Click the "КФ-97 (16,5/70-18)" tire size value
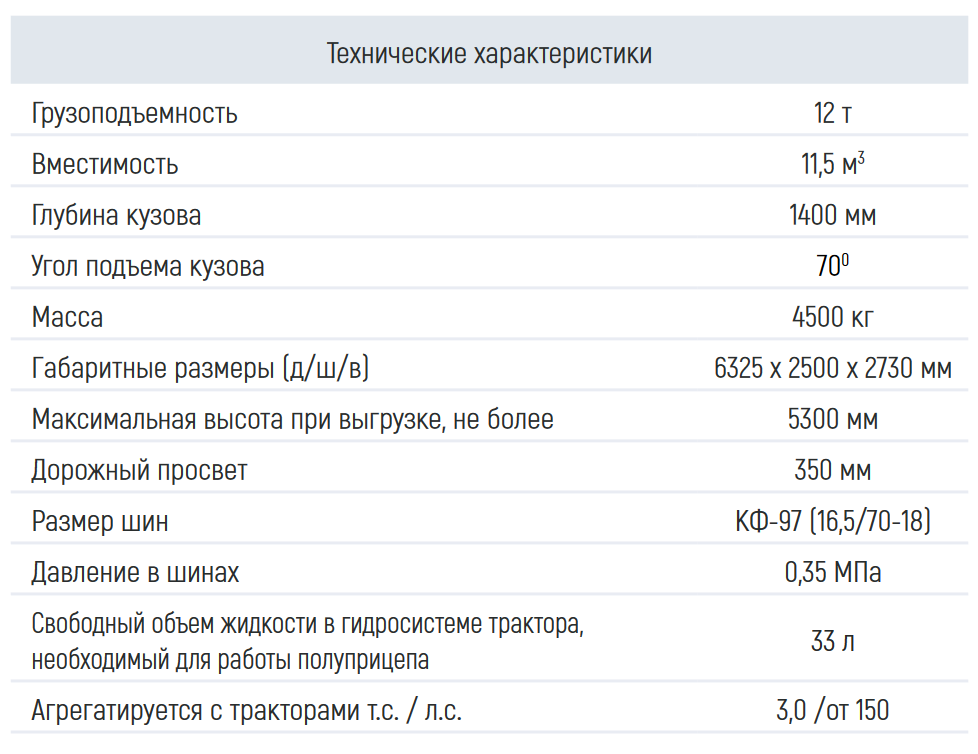Image resolution: width=978 pixels, height=754 pixels. 832,522
